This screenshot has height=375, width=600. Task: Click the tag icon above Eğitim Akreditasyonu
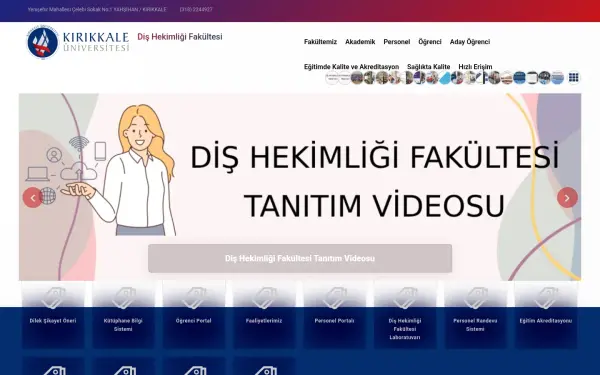pyautogui.click(x=546, y=298)
